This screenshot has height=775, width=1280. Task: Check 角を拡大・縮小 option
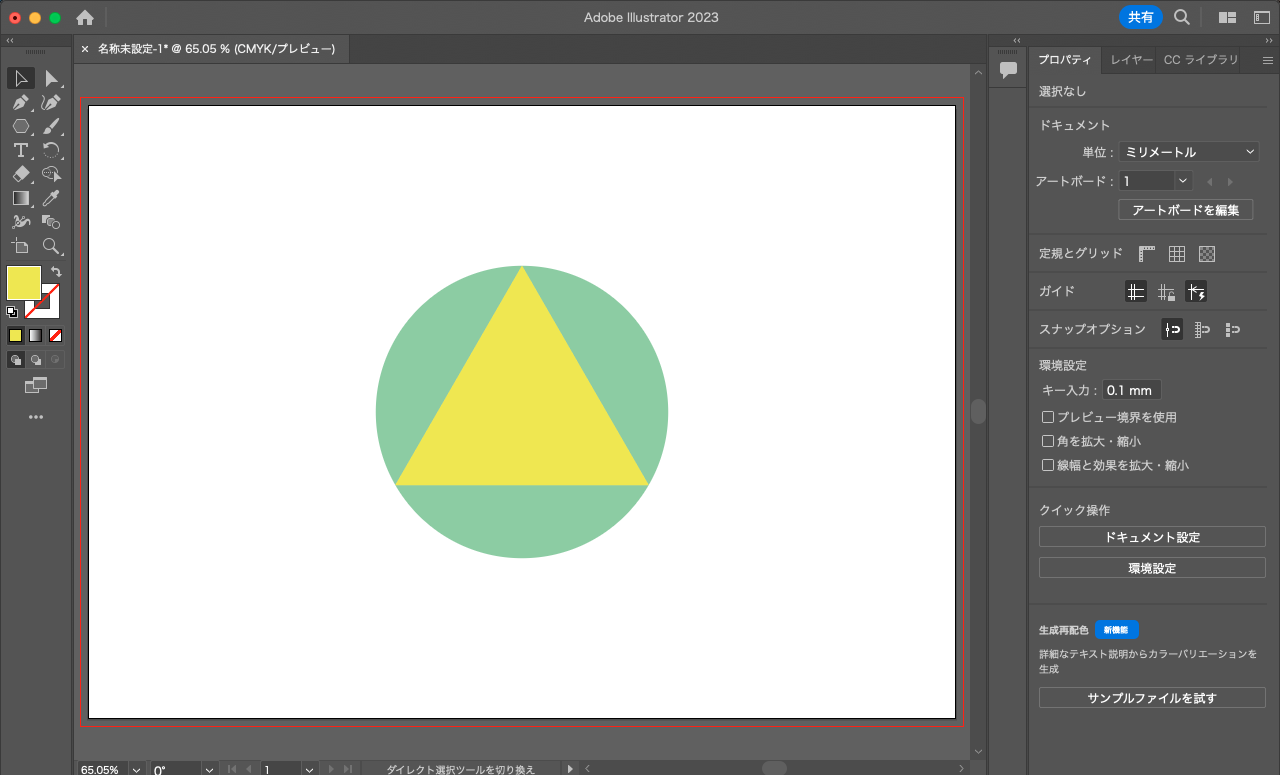(x=1048, y=441)
